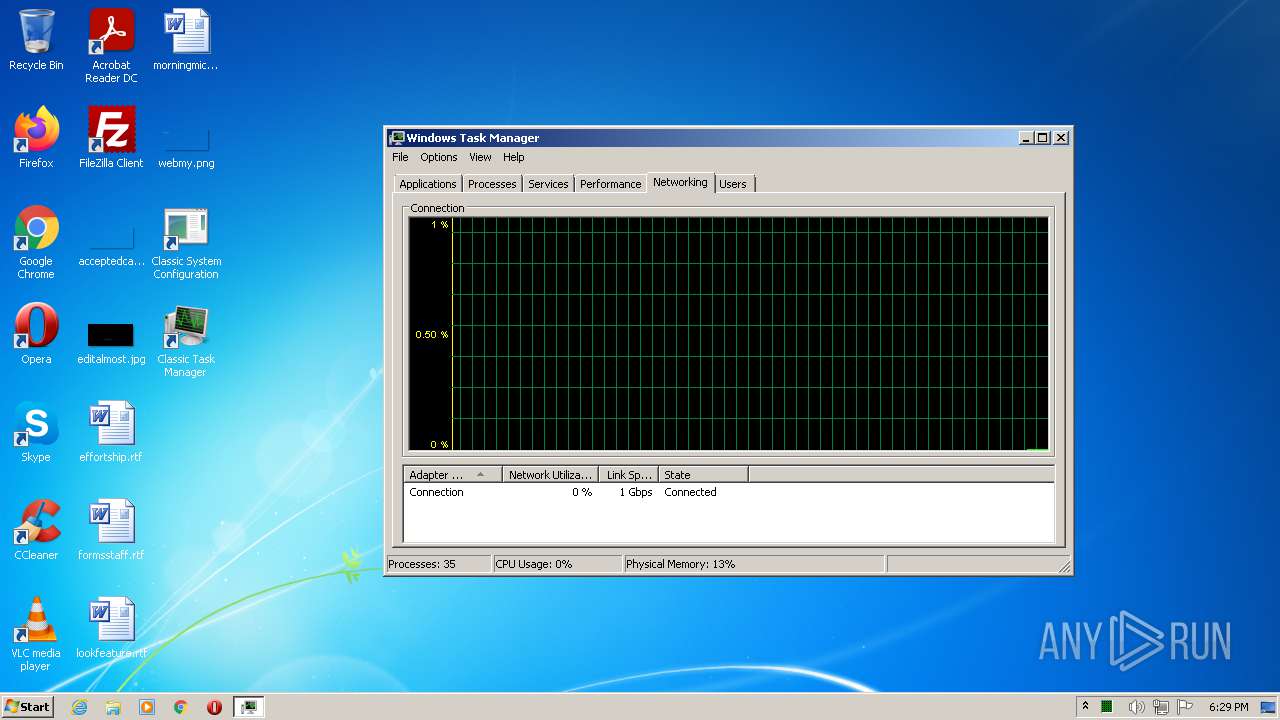Open Classic System Configuration shortcut
1280x720 pixels.
coord(186,242)
